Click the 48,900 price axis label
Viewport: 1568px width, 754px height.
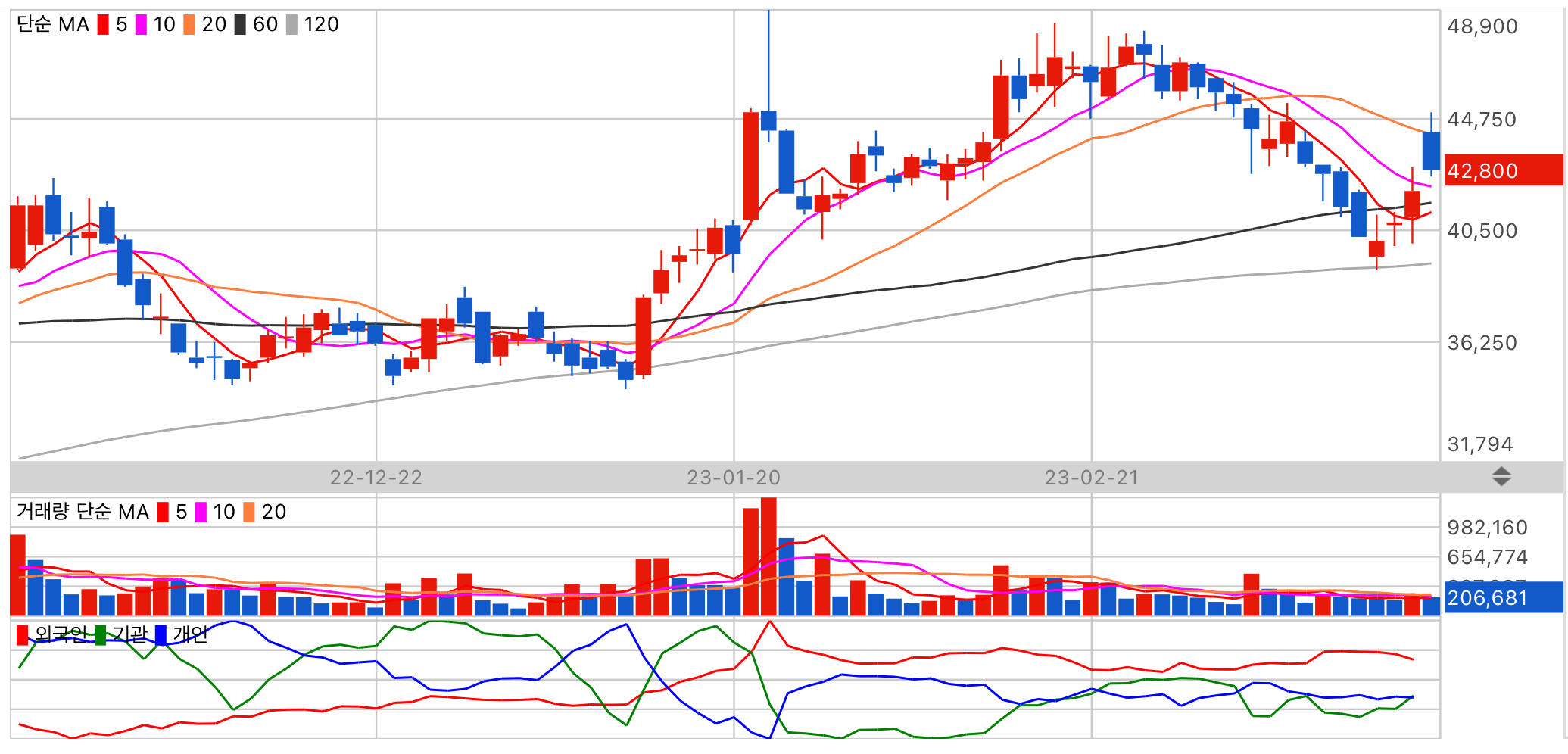pos(1482,26)
